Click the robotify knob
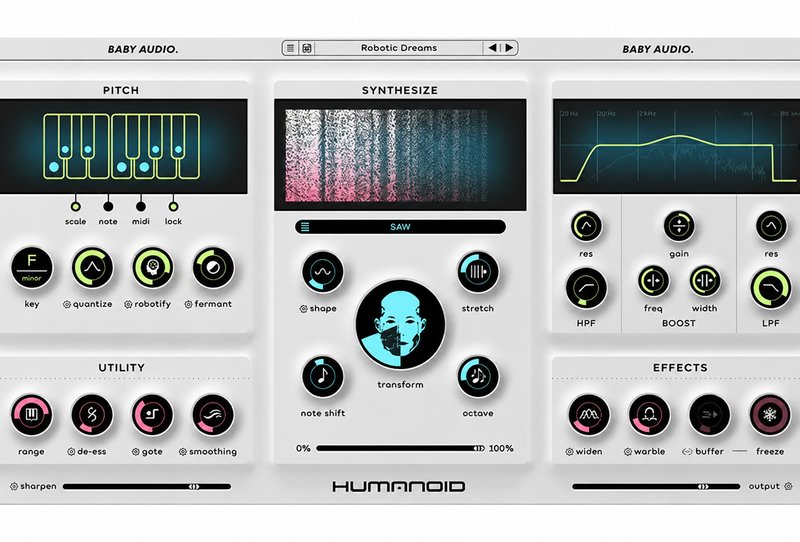Screen dimensions: 800x542 pos(153,268)
